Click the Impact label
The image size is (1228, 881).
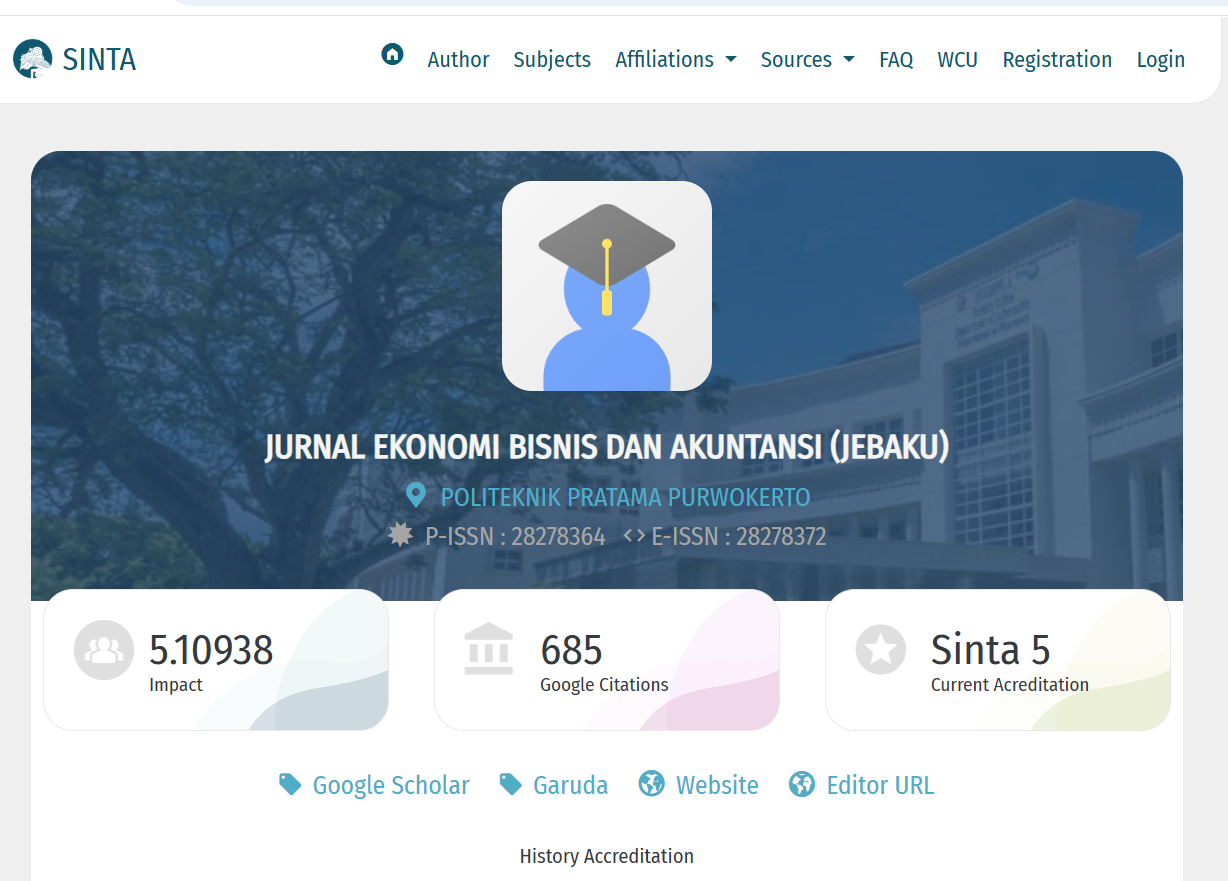click(176, 685)
